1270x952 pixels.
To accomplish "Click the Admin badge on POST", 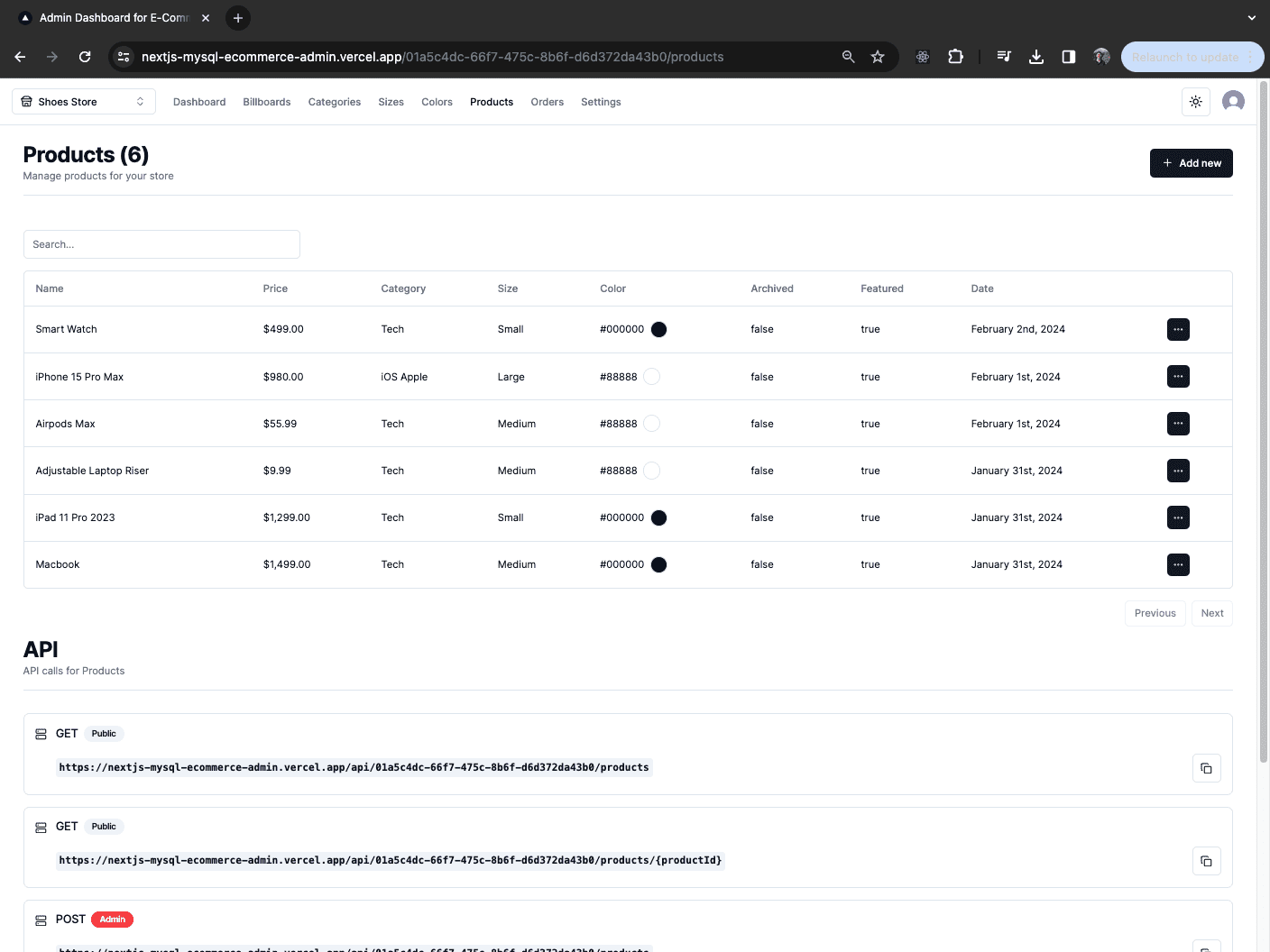I will [x=113, y=920].
